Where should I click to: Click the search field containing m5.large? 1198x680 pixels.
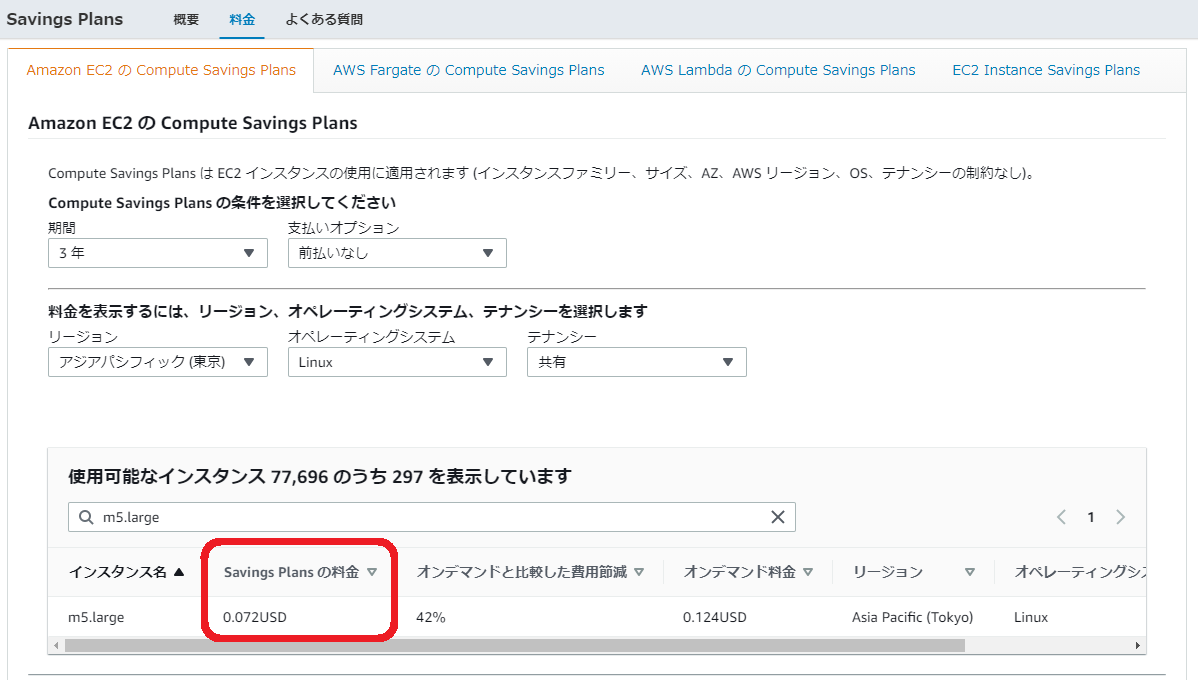point(432,517)
